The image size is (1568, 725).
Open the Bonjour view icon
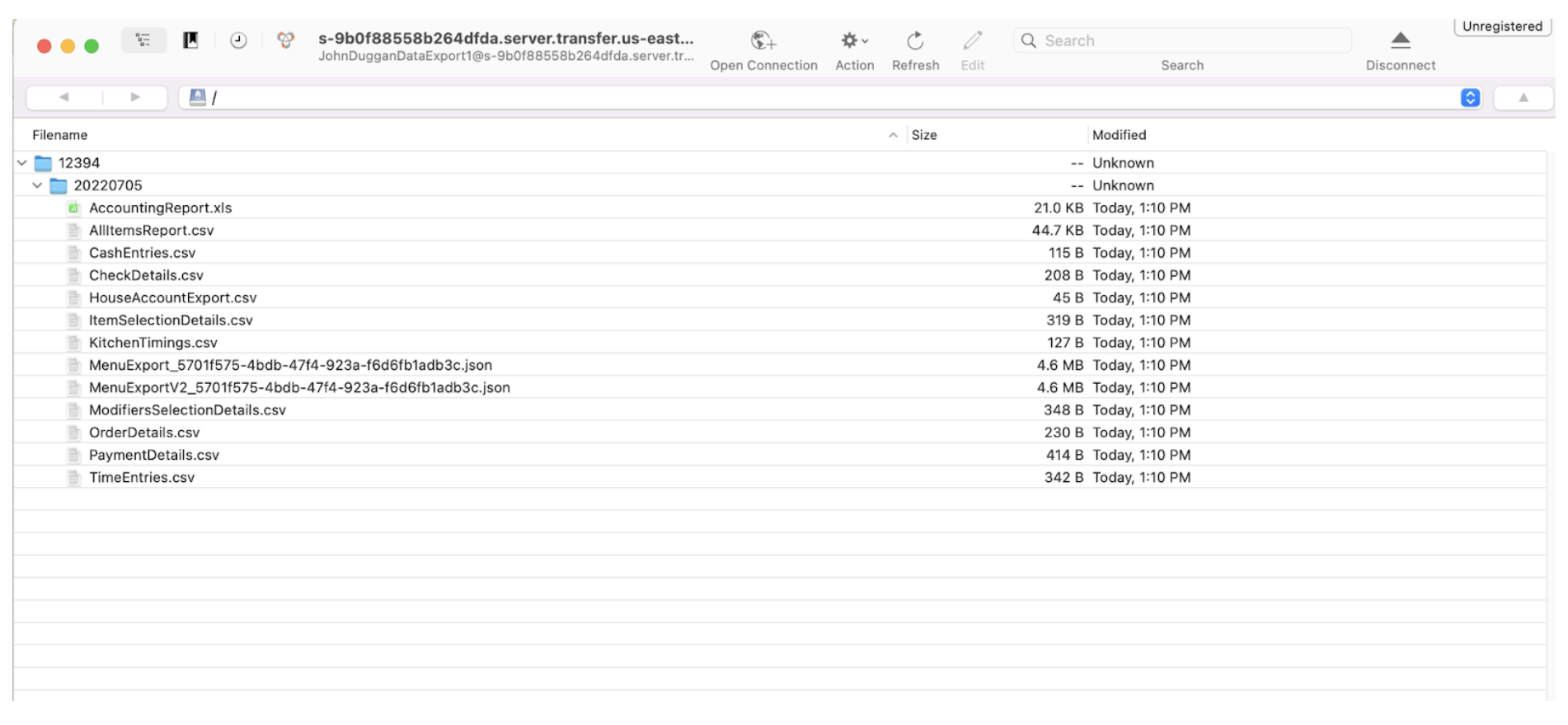tap(285, 40)
